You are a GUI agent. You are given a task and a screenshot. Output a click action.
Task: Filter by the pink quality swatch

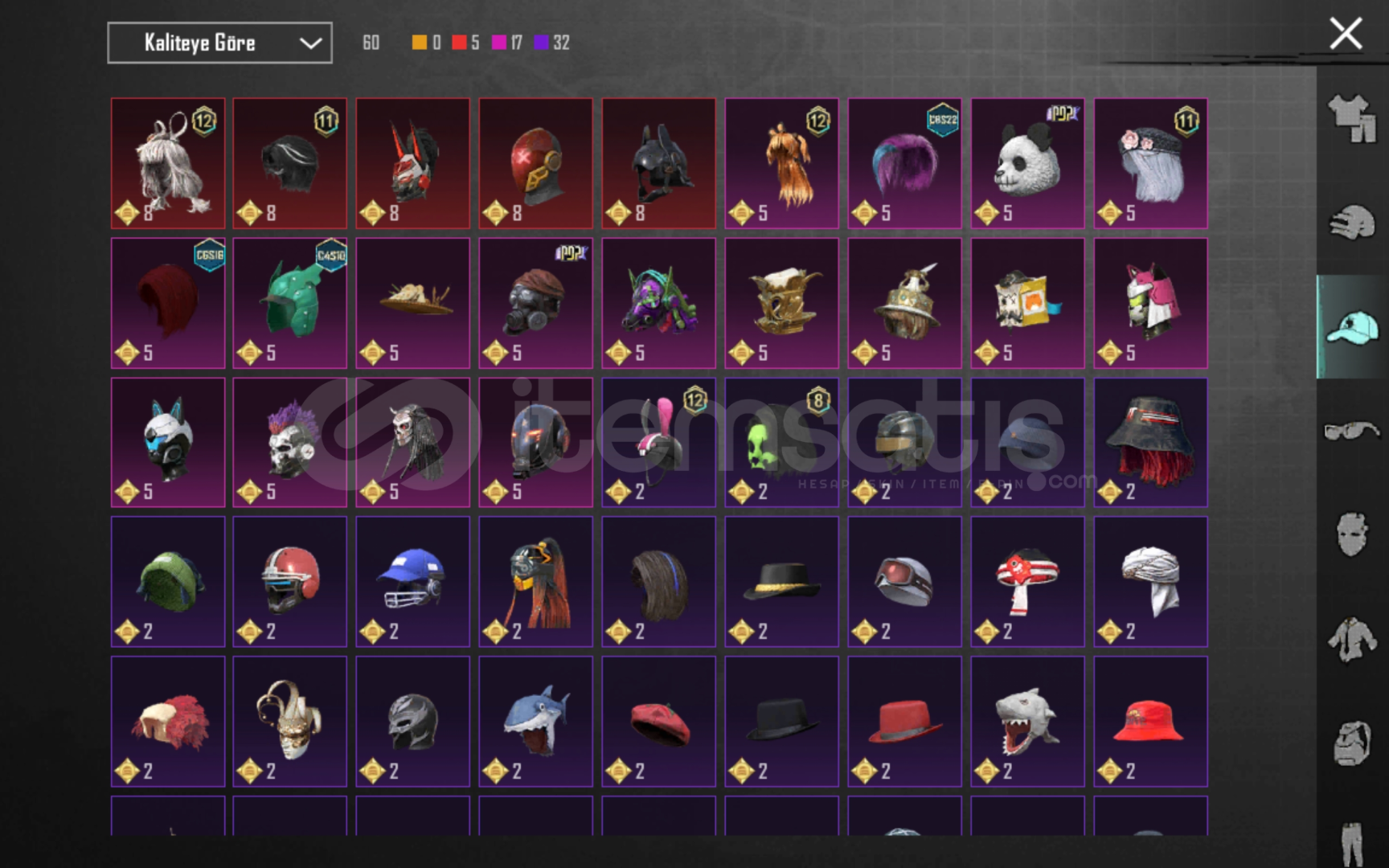point(498,43)
